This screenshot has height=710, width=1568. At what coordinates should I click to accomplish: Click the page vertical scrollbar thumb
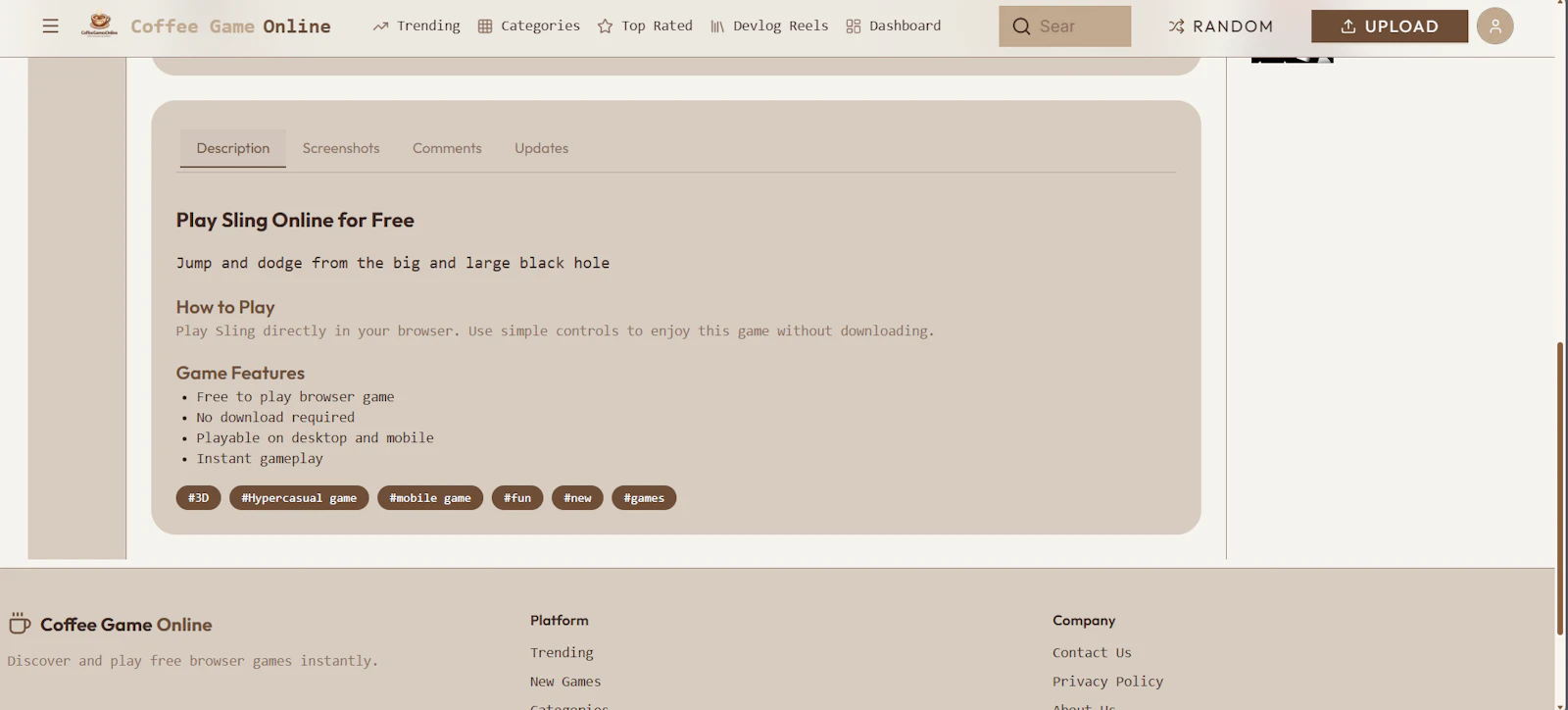pos(1560,488)
